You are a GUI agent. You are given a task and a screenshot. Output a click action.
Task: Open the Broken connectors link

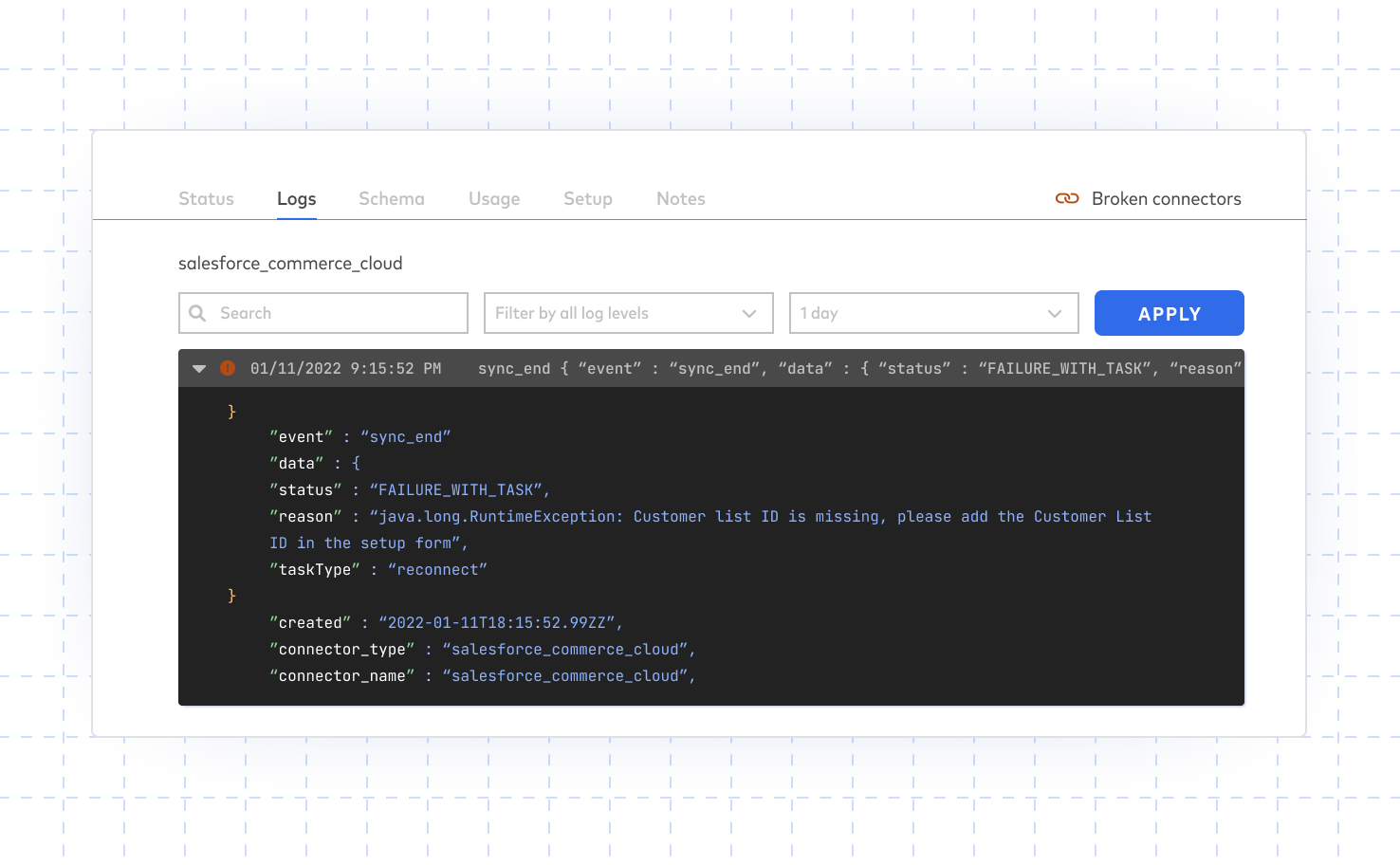coord(1166,199)
